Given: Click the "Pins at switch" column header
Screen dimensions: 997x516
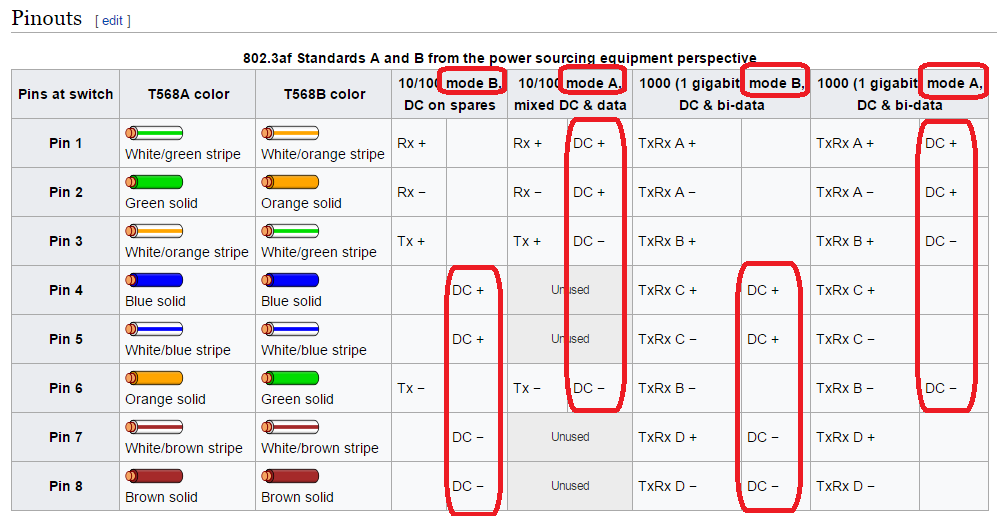Looking at the screenshot, I should 66,94.
